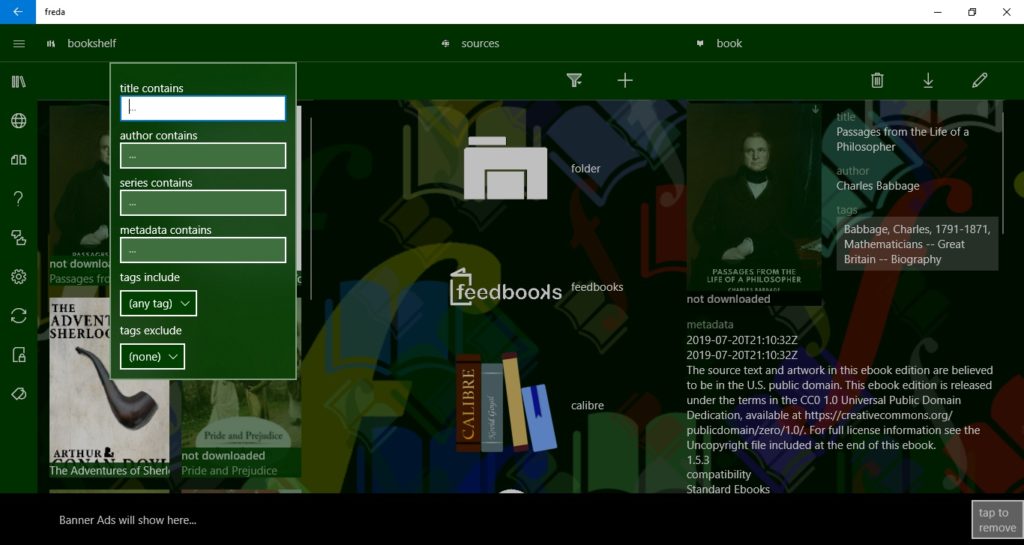
Task: Open the folder source icon
Action: coord(505,168)
